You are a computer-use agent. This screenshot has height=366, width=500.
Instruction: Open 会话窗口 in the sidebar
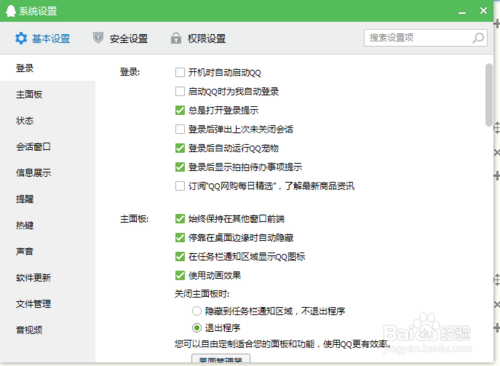tap(33, 147)
